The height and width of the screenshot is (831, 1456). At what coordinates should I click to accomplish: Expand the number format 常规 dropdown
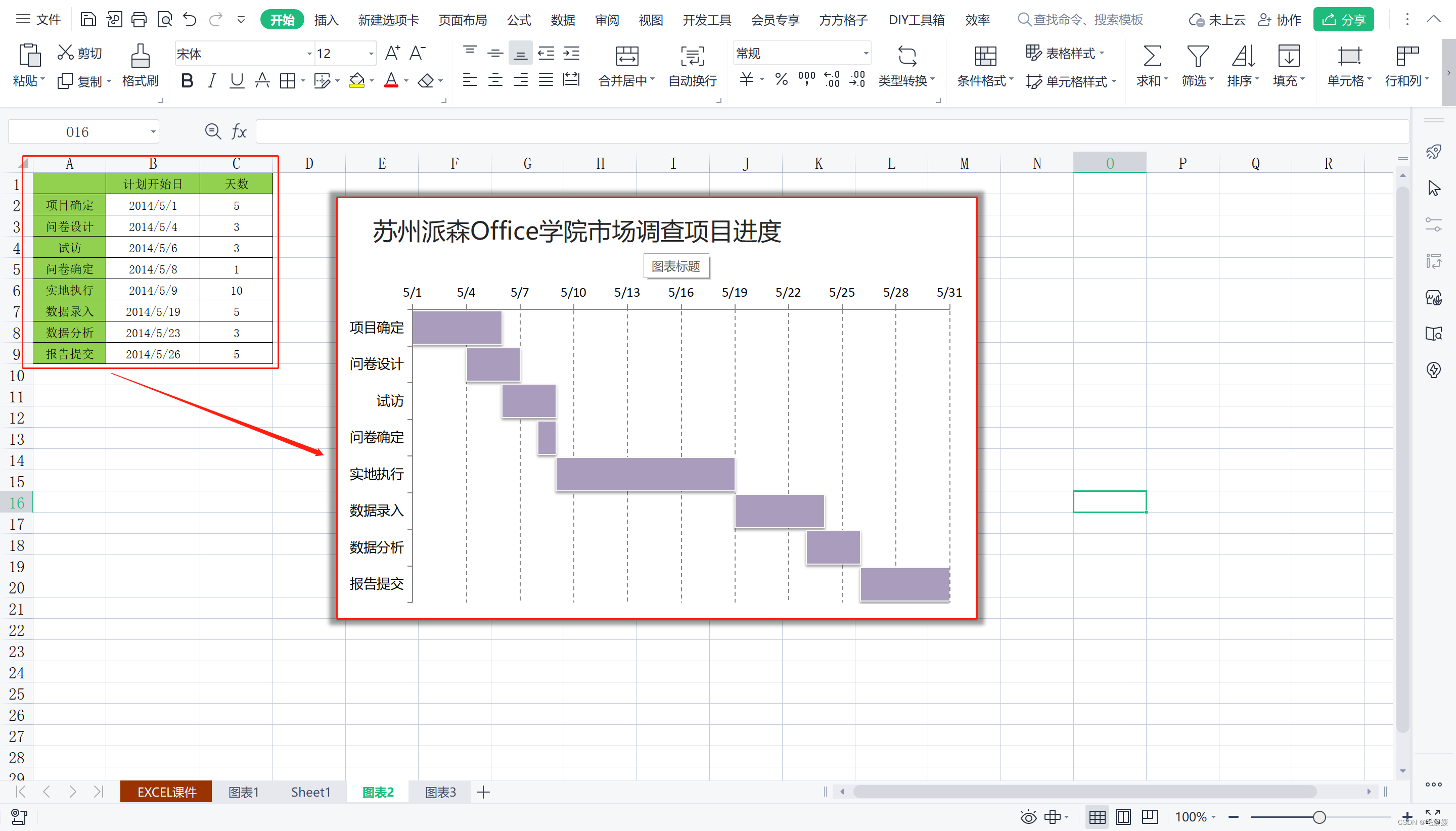pos(866,54)
